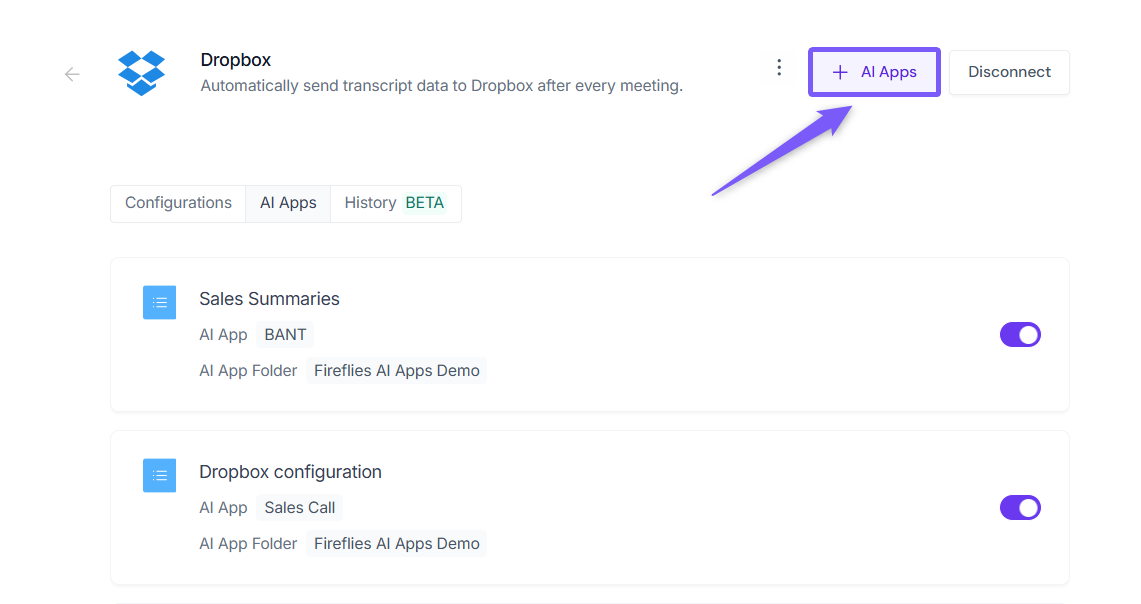Click the back arrow icon
Image resolution: width=1141 pixels, height=604 pixels.
pyautogui.click(x=72, y=74)
